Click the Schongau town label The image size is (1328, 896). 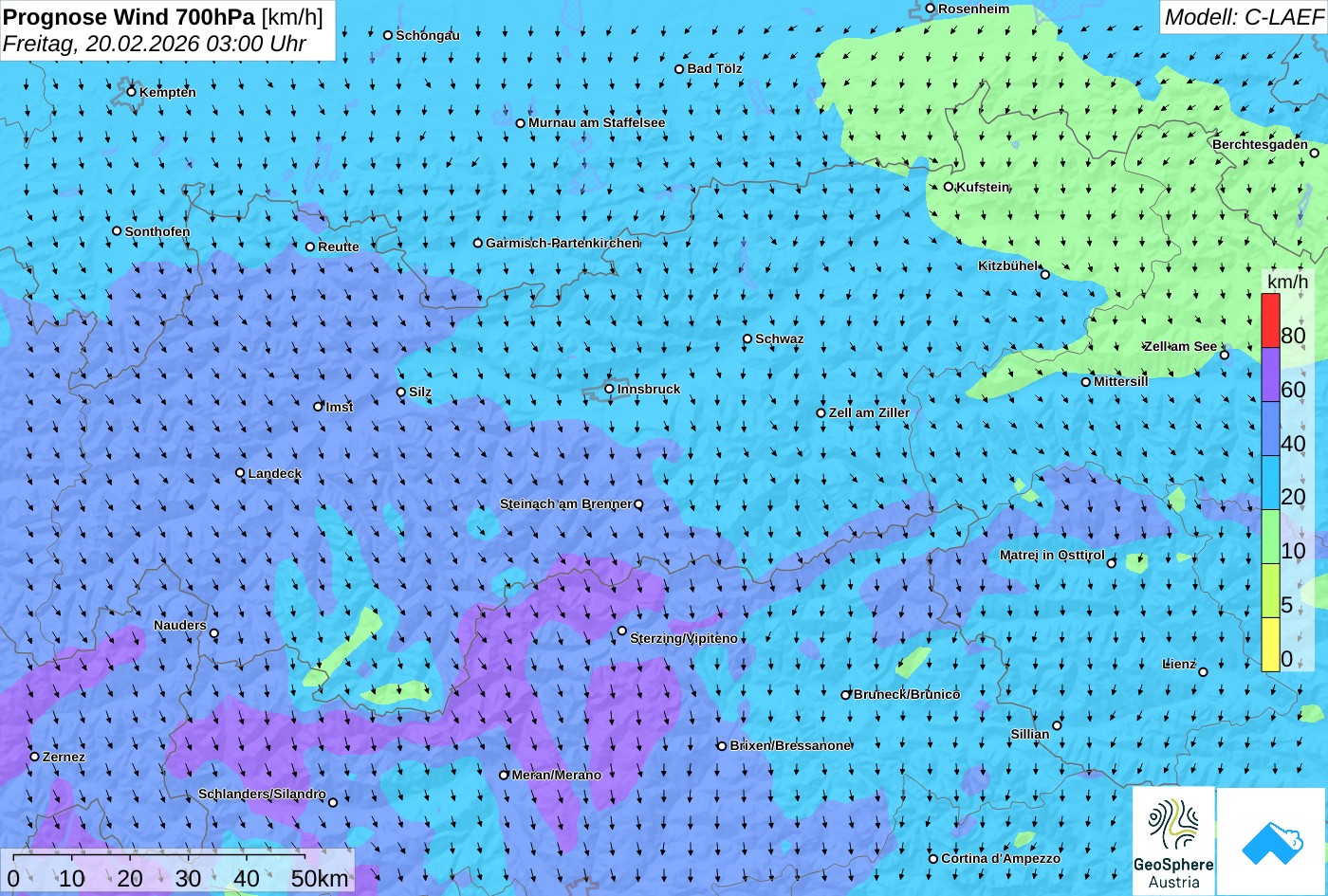tap(428, 35)
